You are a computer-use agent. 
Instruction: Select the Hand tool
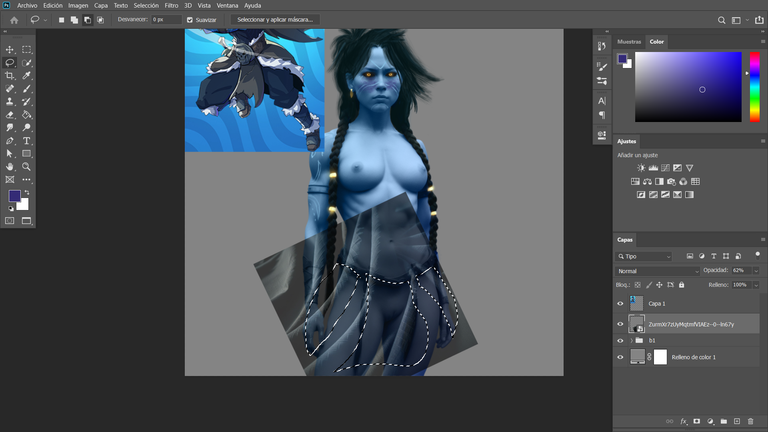[x=9, y=167]
